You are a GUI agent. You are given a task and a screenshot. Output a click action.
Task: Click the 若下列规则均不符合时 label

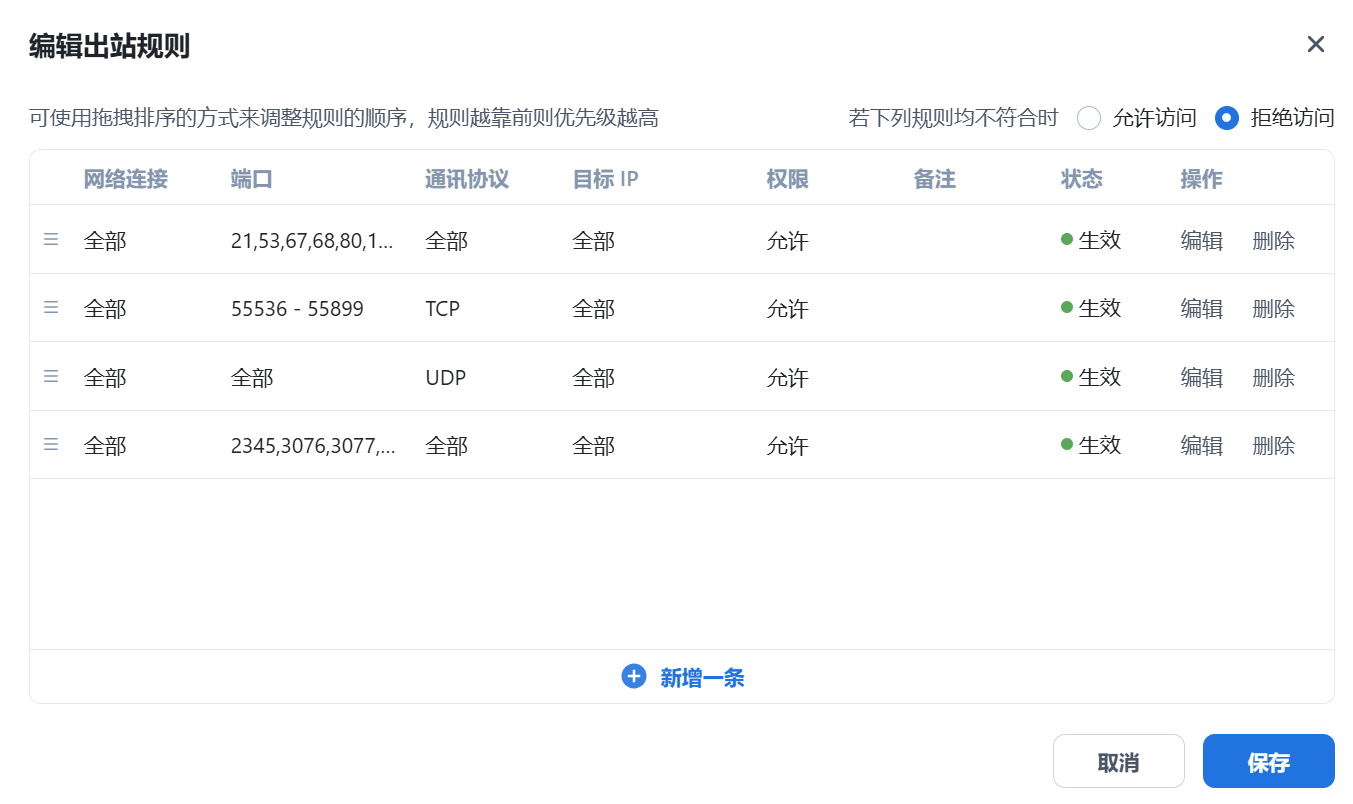pos(953,118)
